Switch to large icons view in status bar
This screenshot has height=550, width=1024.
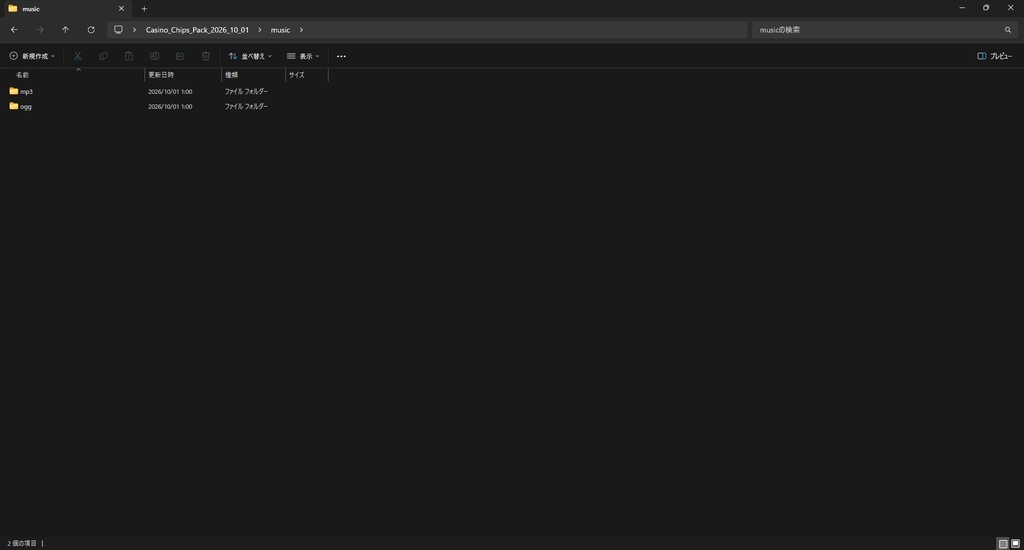(x=1016, y=543)
